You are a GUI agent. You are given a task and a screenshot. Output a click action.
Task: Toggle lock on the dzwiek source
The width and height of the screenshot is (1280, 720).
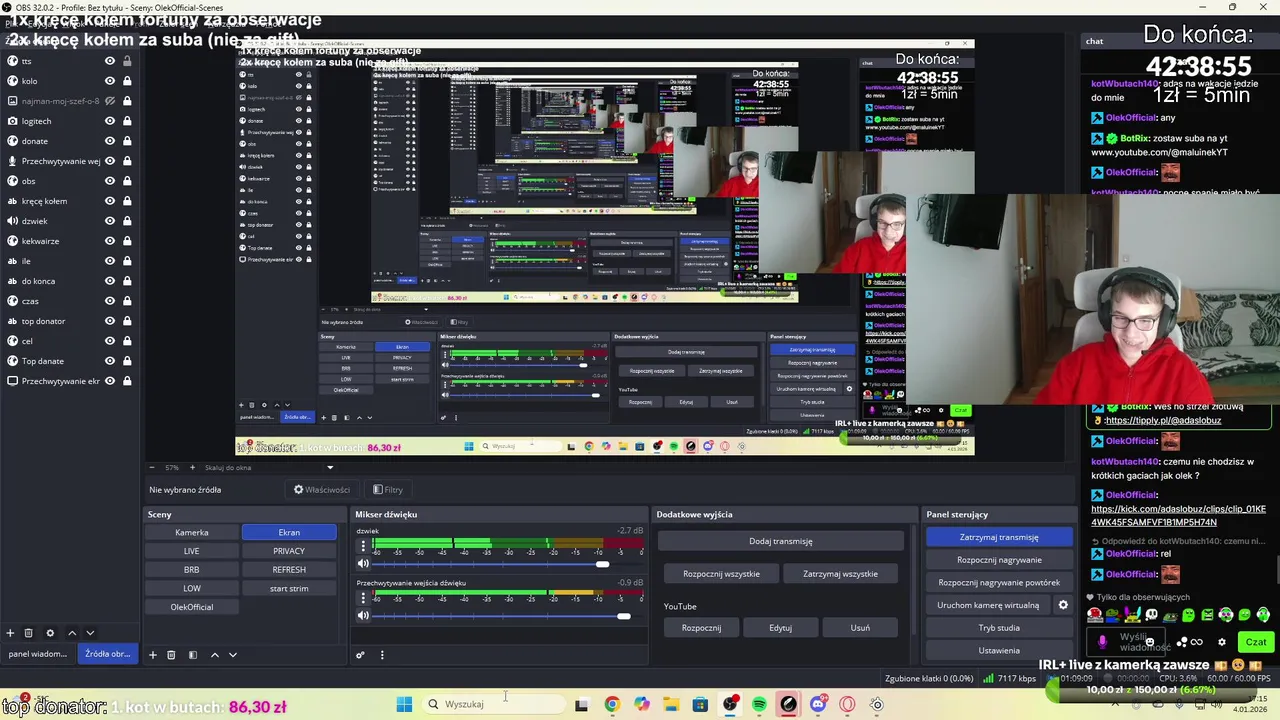point(127,221)
